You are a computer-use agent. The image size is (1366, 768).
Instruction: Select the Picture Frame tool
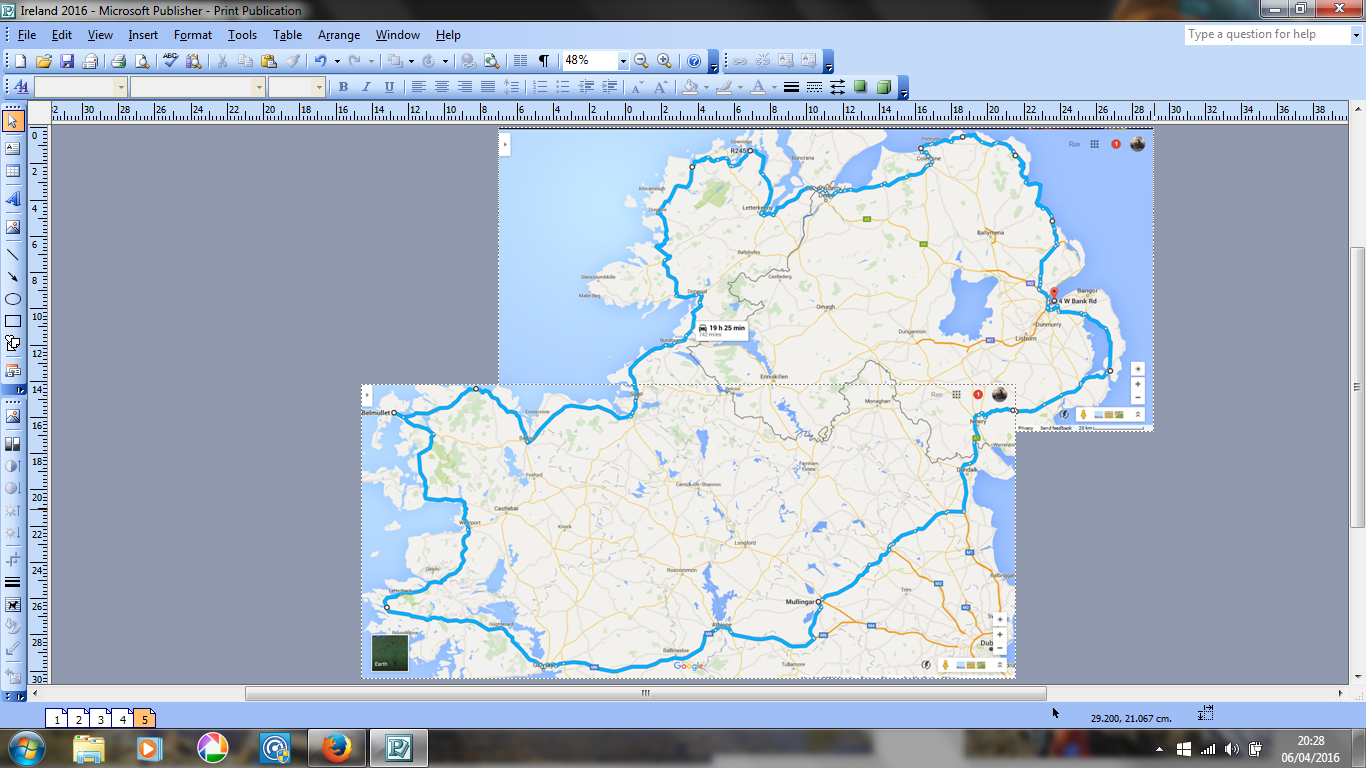click(13, 227)
